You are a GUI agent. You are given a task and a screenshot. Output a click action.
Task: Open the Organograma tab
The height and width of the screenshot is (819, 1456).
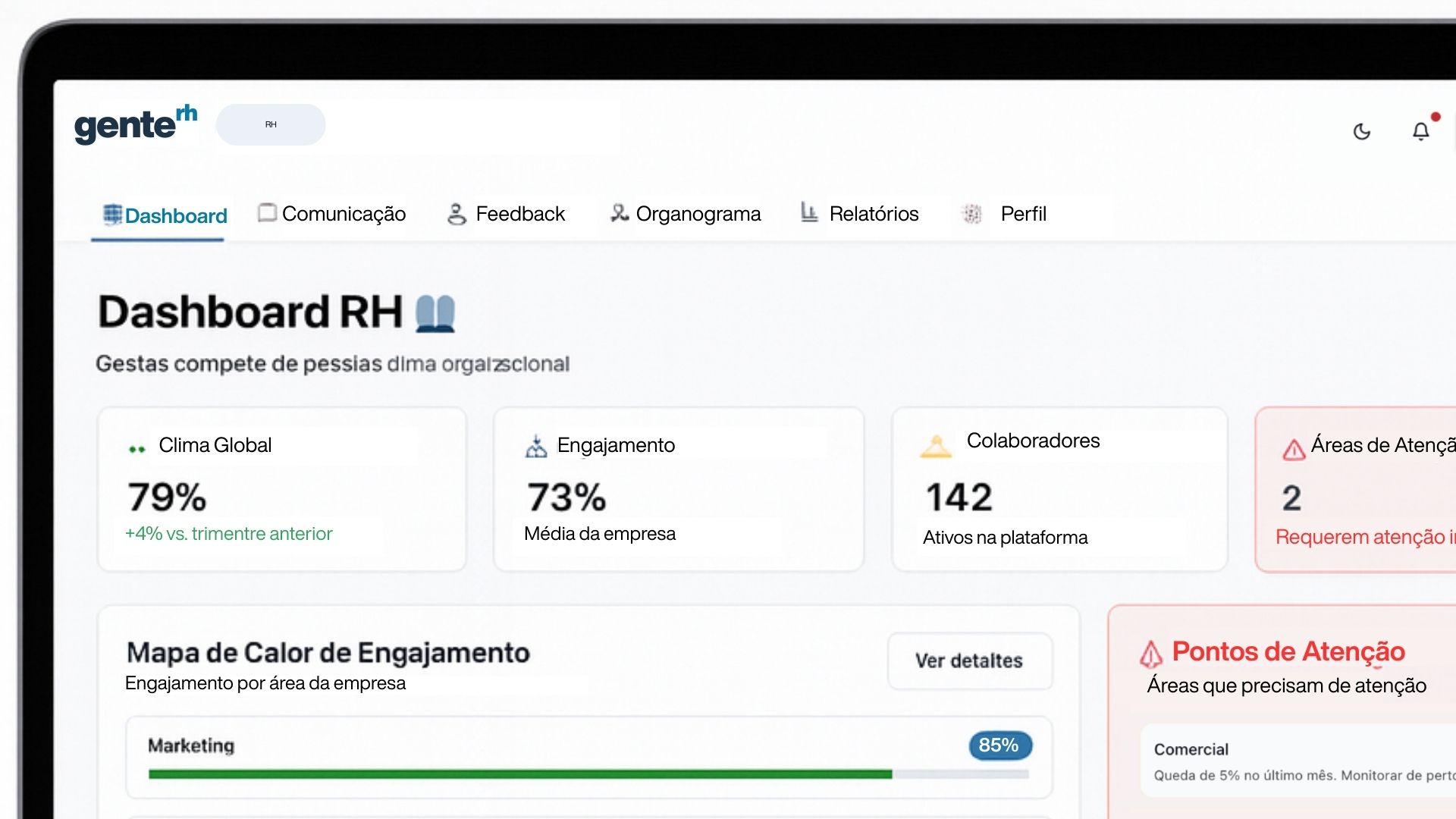(686, 214)
